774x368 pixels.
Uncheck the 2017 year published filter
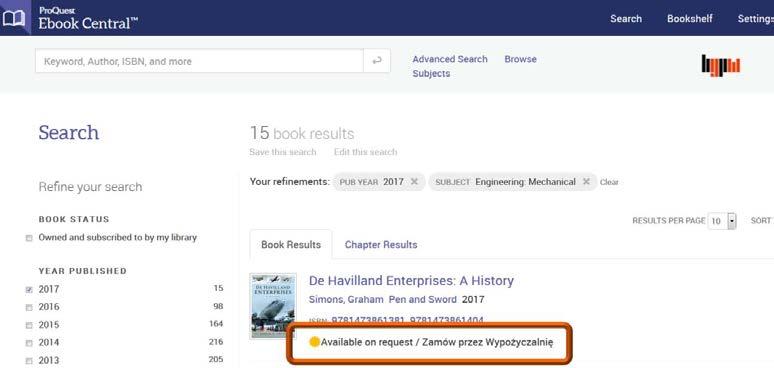point(29,290)
